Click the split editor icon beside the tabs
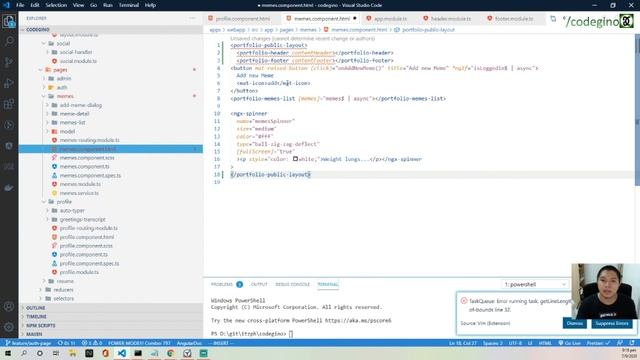 click(x=553, y=19)
